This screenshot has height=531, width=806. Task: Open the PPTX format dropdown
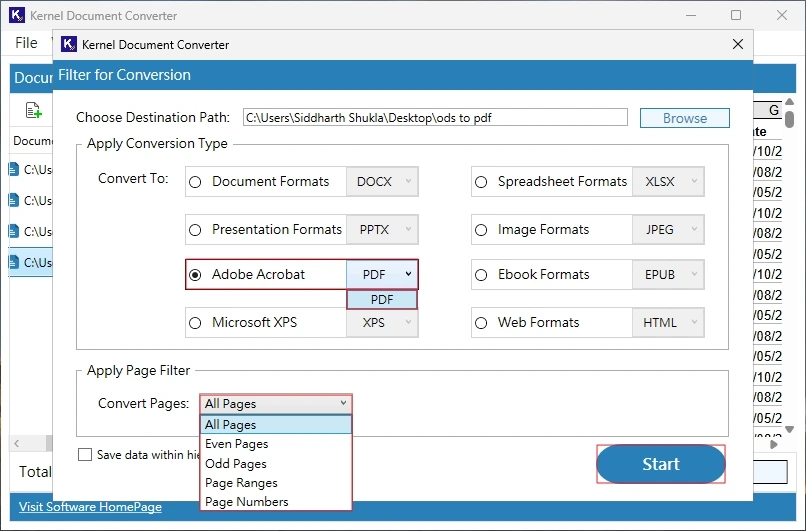(x=382, y=229)
